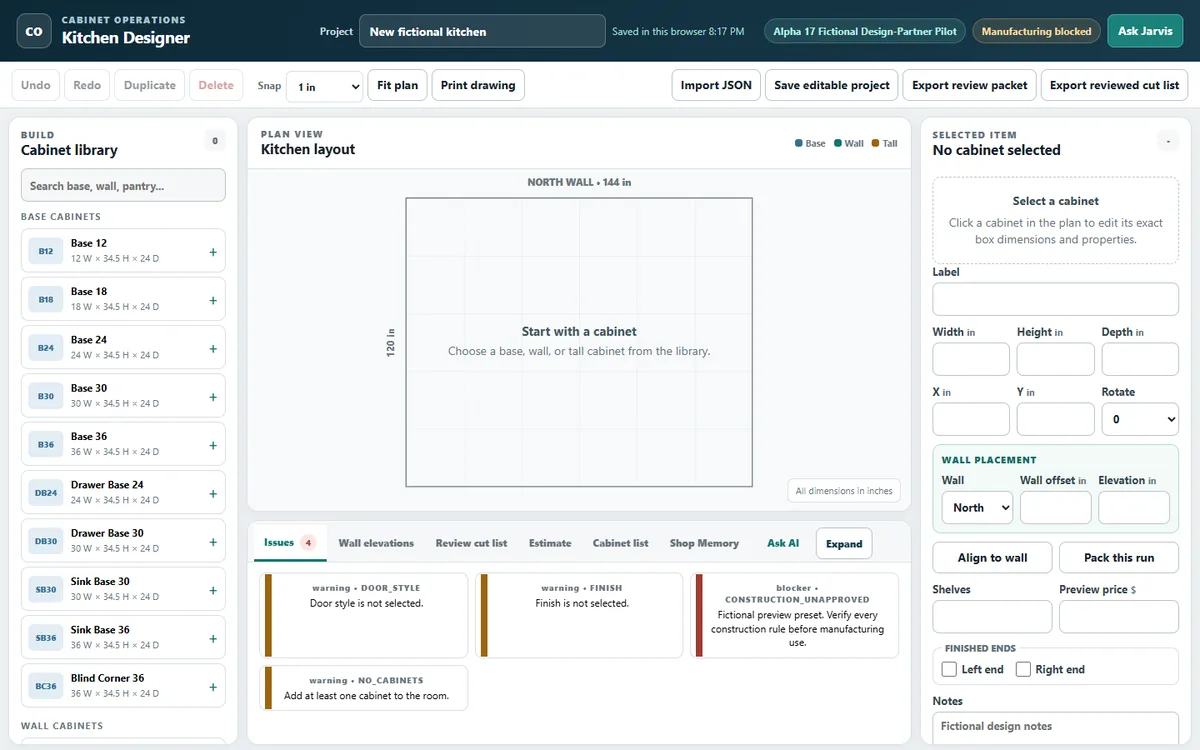1200x750 pixels.
Task: Open the Cabinet list tab
Action: click(x=620, y=543)
